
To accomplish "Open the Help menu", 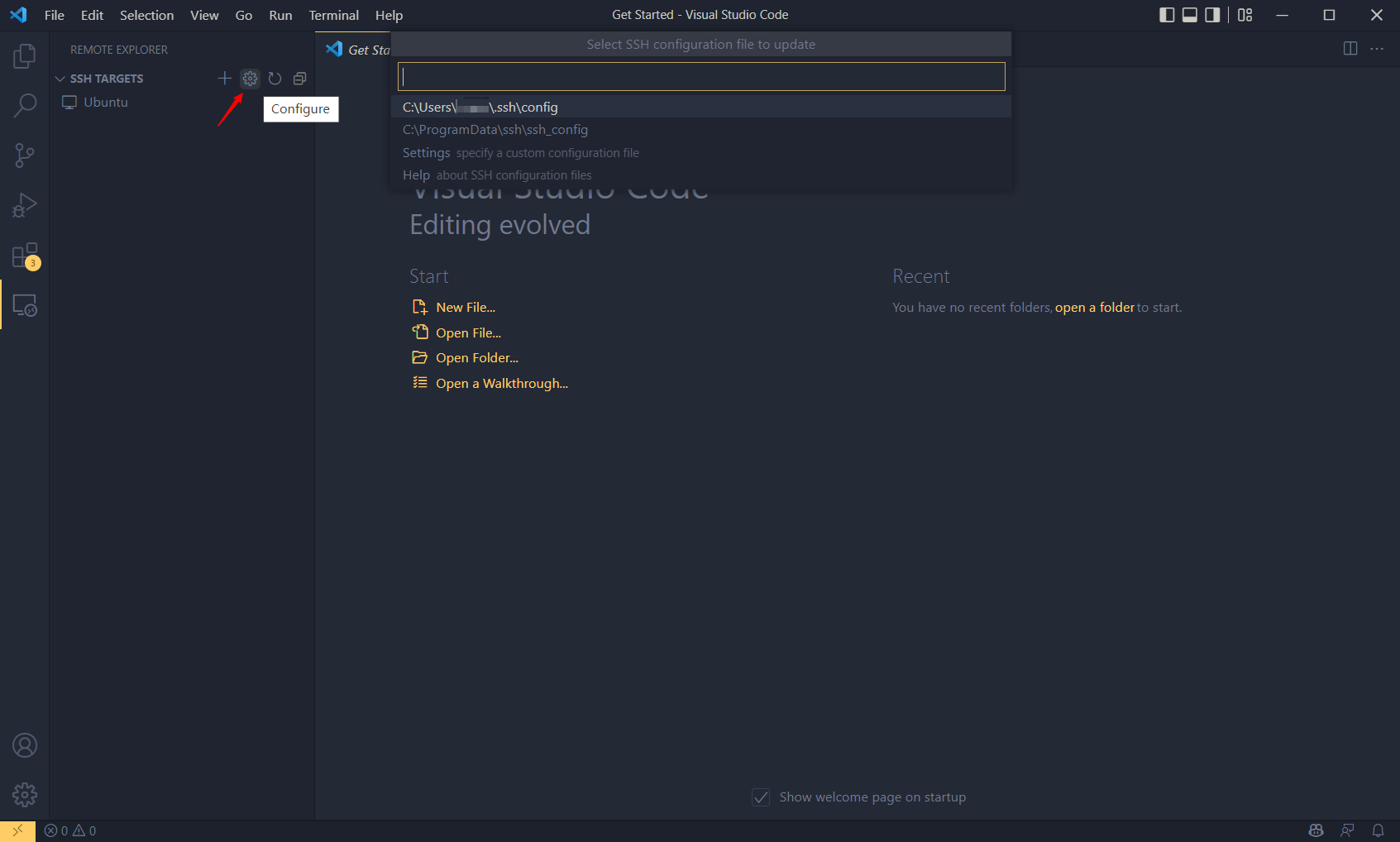I will (x=389, y=15).
